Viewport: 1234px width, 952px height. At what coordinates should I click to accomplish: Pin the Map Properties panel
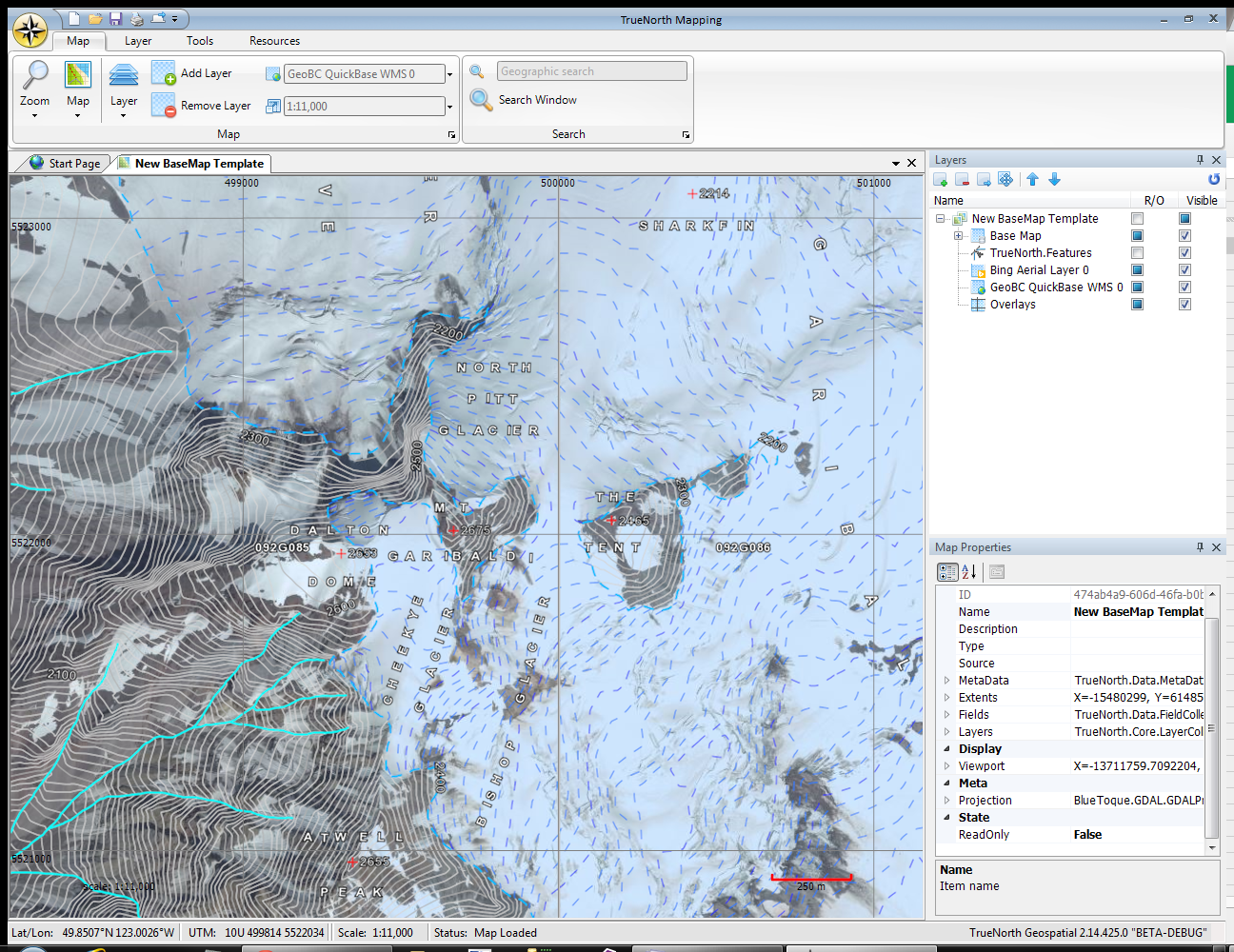[x=1200, y=547]
